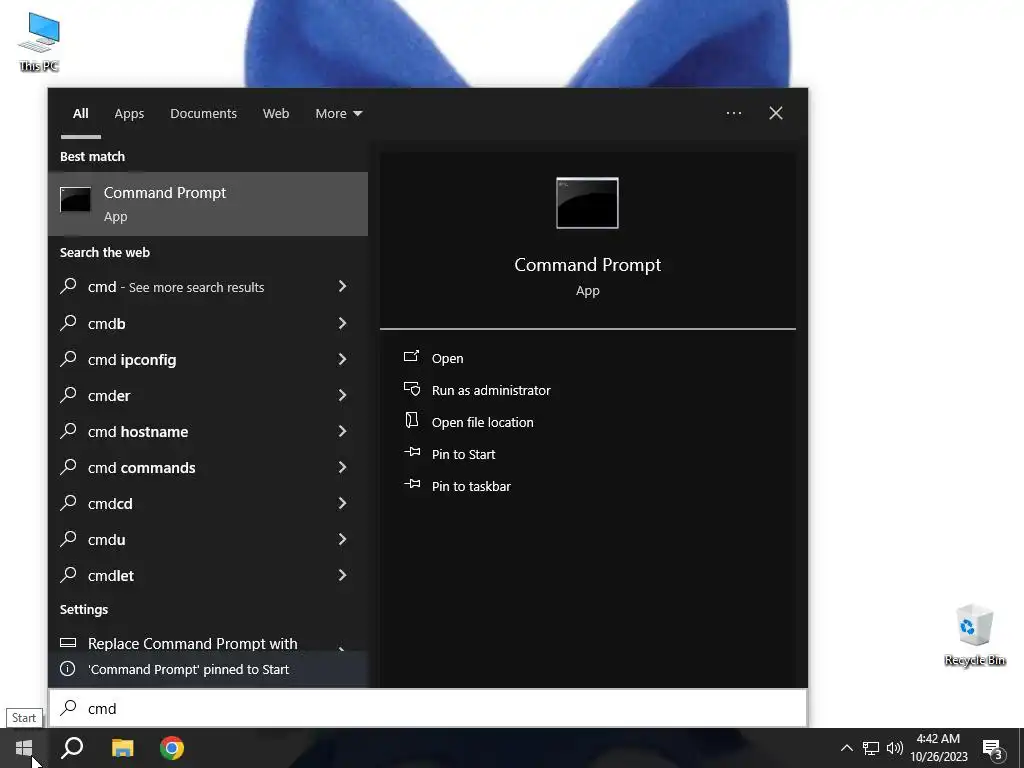Launch Google Chrome from the taskbar
Screen dimensions: 1024x768
tap(172, 748)
